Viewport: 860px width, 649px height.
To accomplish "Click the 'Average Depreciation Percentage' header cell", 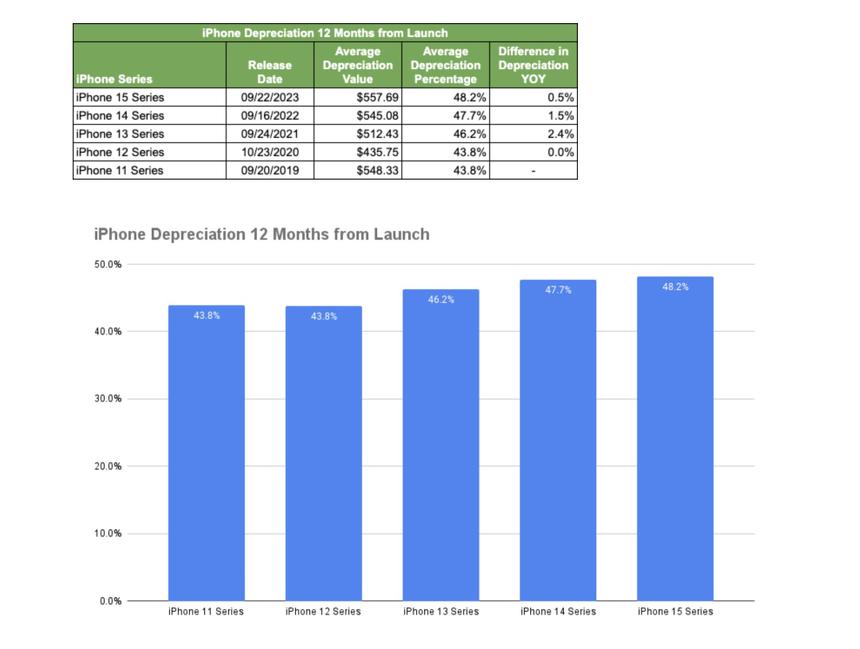I will pyautogui.click(x=445, y=65).
